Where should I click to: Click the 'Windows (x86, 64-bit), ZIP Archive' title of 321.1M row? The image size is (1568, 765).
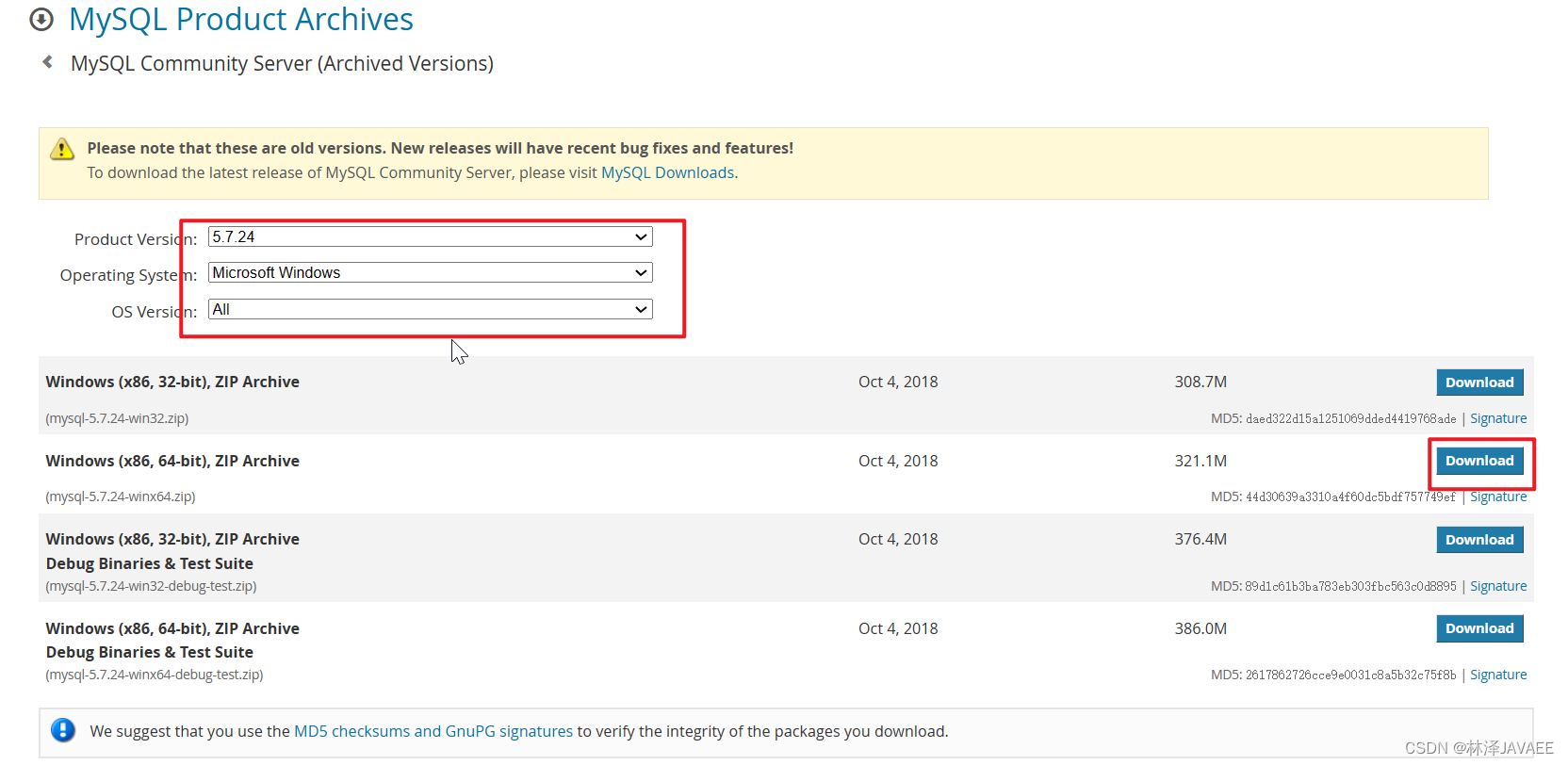point(172,461)
